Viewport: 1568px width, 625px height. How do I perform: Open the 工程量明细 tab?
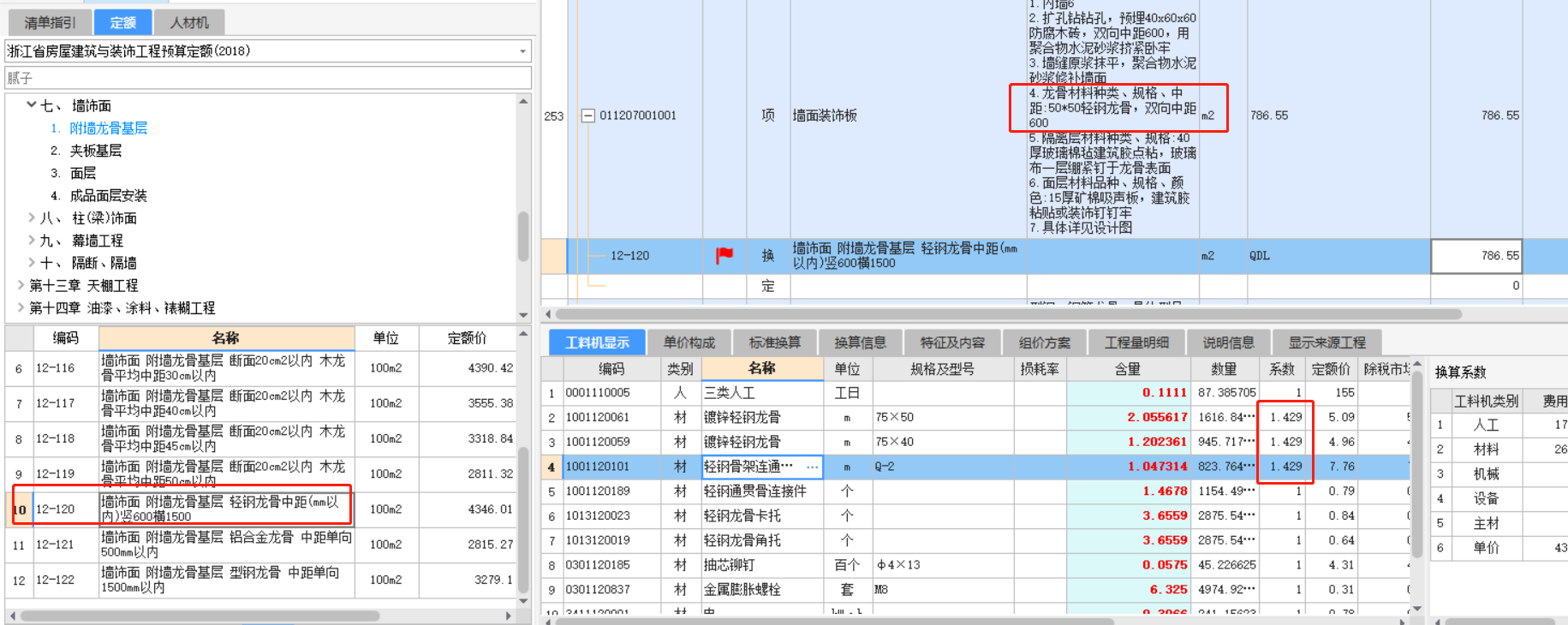[1136, 342]
